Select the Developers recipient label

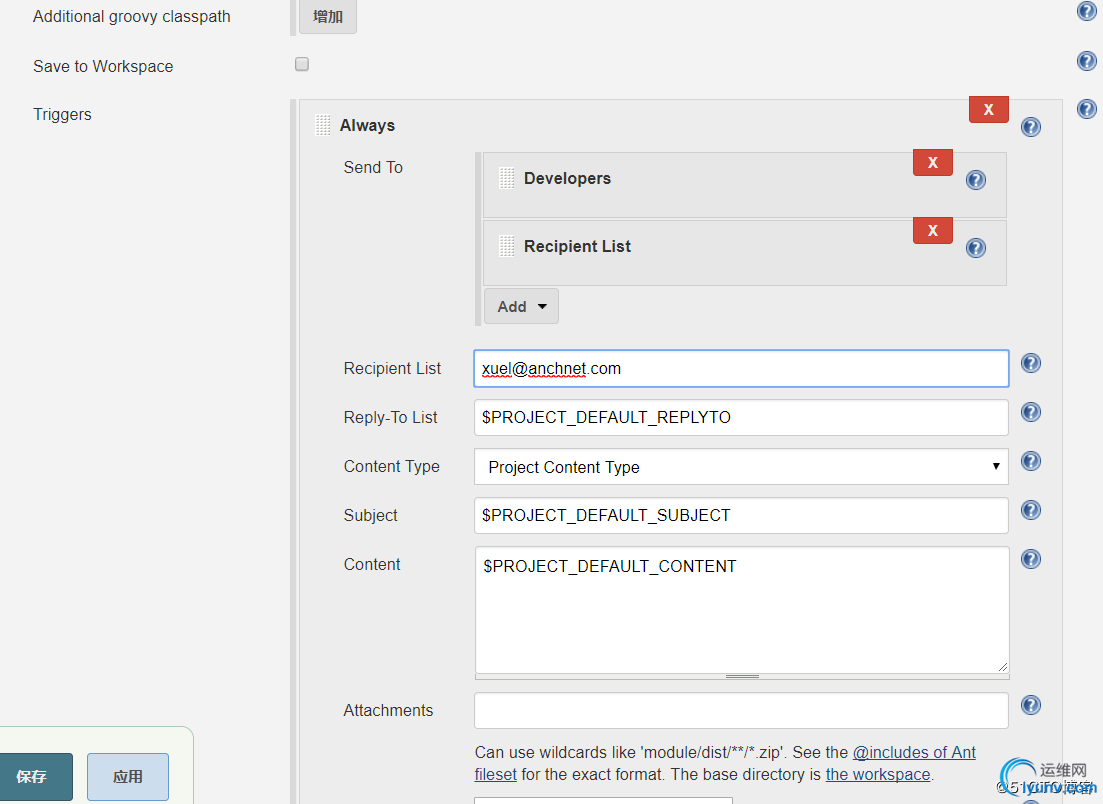[x=567, y=179]
